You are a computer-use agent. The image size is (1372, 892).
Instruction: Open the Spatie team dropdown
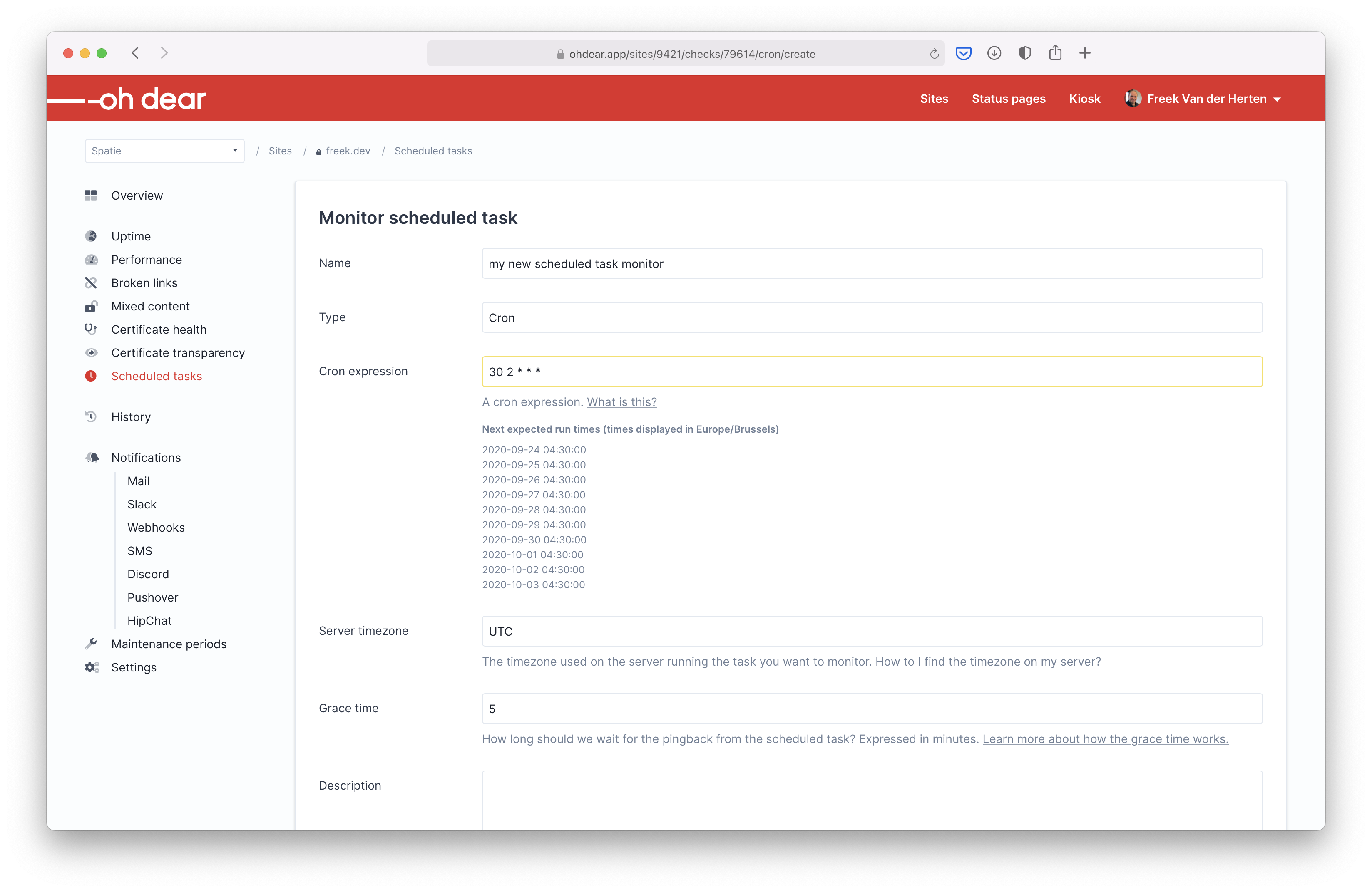pos(164,150)
